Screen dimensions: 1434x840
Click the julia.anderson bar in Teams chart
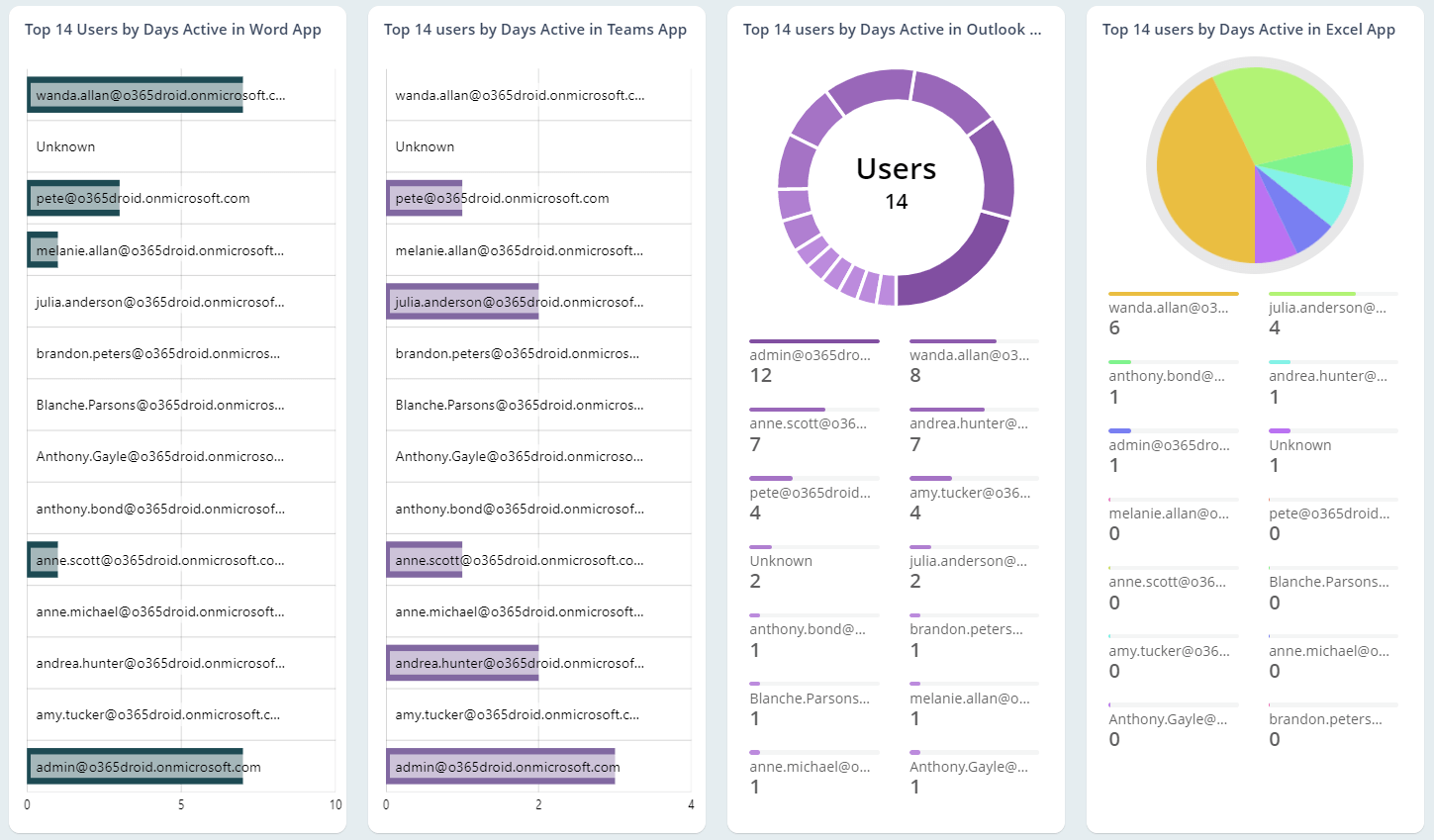pyautogui.click(x=460, y=301)
